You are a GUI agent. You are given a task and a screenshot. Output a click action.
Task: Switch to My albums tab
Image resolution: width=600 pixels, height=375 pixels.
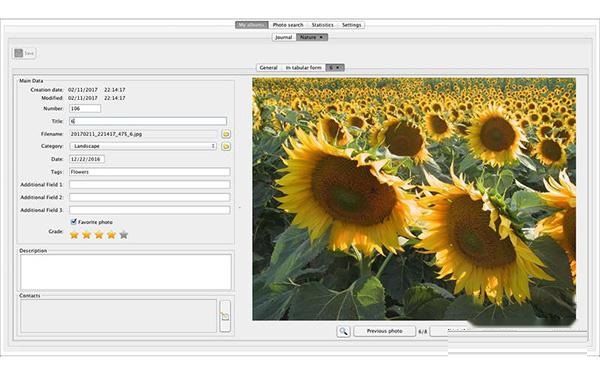pos(251,25)
